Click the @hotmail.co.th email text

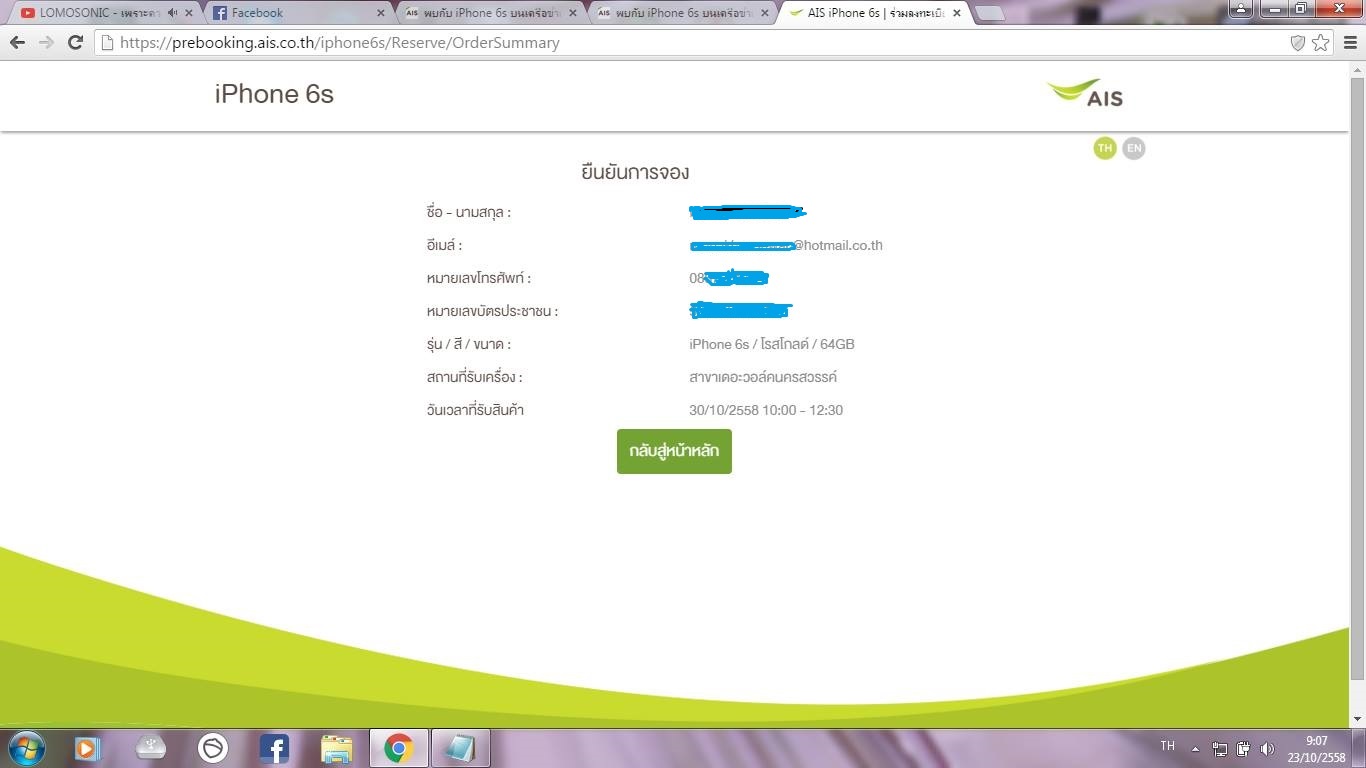click(x=838, y=245)
